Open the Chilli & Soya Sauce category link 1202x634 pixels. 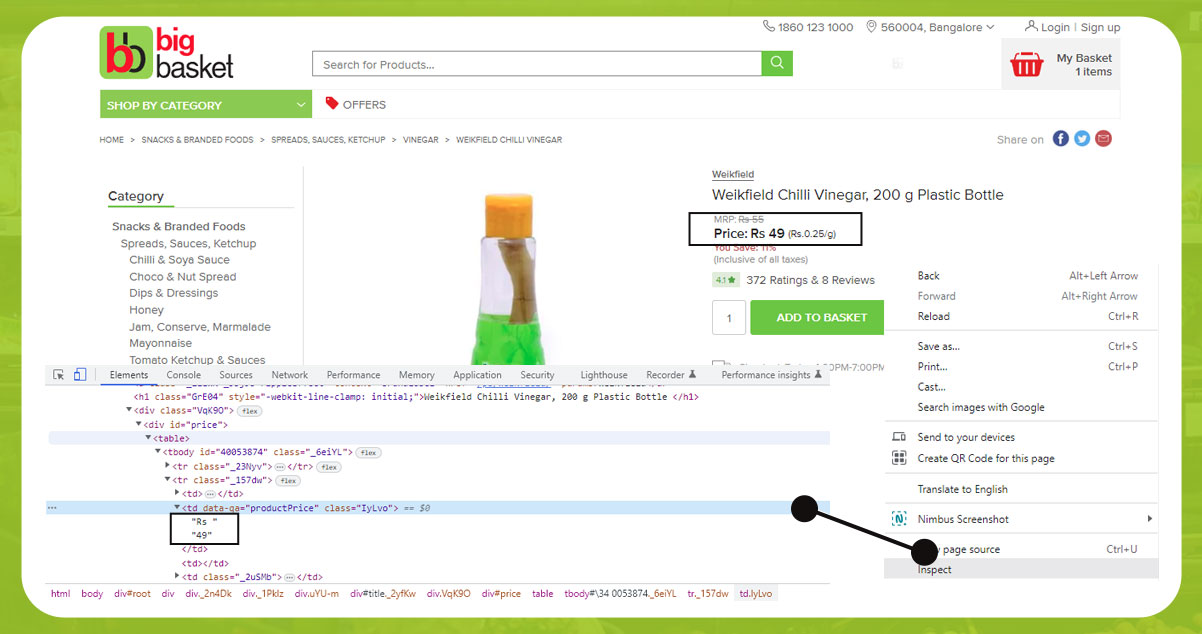pyautogui.click(x=179, y=260)
